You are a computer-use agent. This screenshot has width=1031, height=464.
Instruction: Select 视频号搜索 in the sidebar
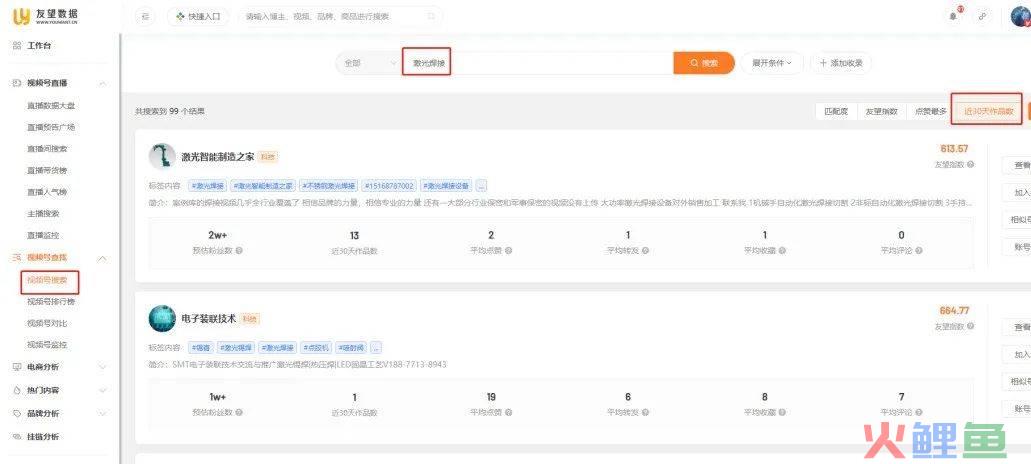point(49,281)
